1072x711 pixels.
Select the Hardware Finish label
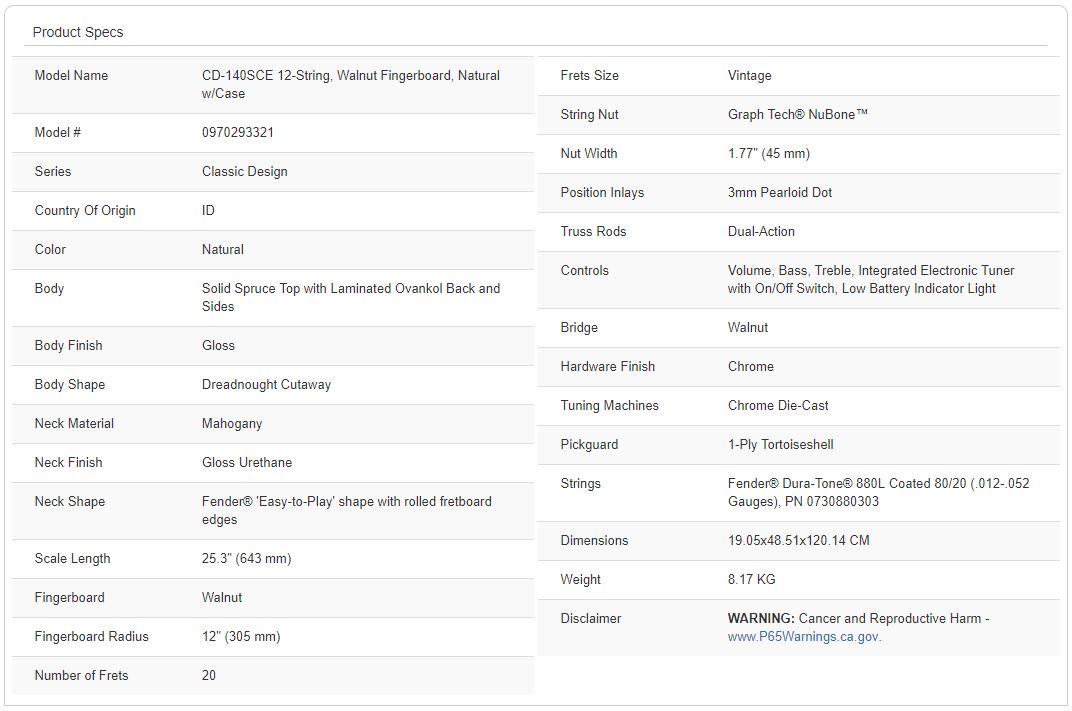(x=608, y=366)
